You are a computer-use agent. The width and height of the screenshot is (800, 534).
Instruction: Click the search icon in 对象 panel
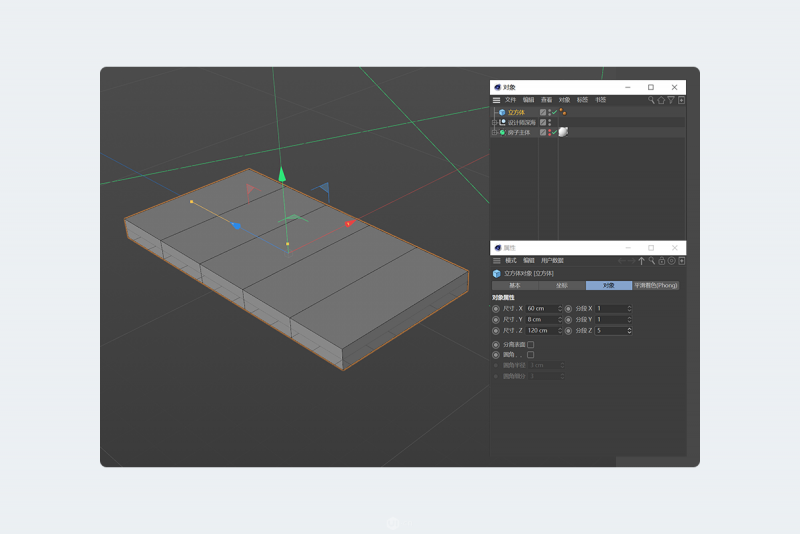click(651, 100)
